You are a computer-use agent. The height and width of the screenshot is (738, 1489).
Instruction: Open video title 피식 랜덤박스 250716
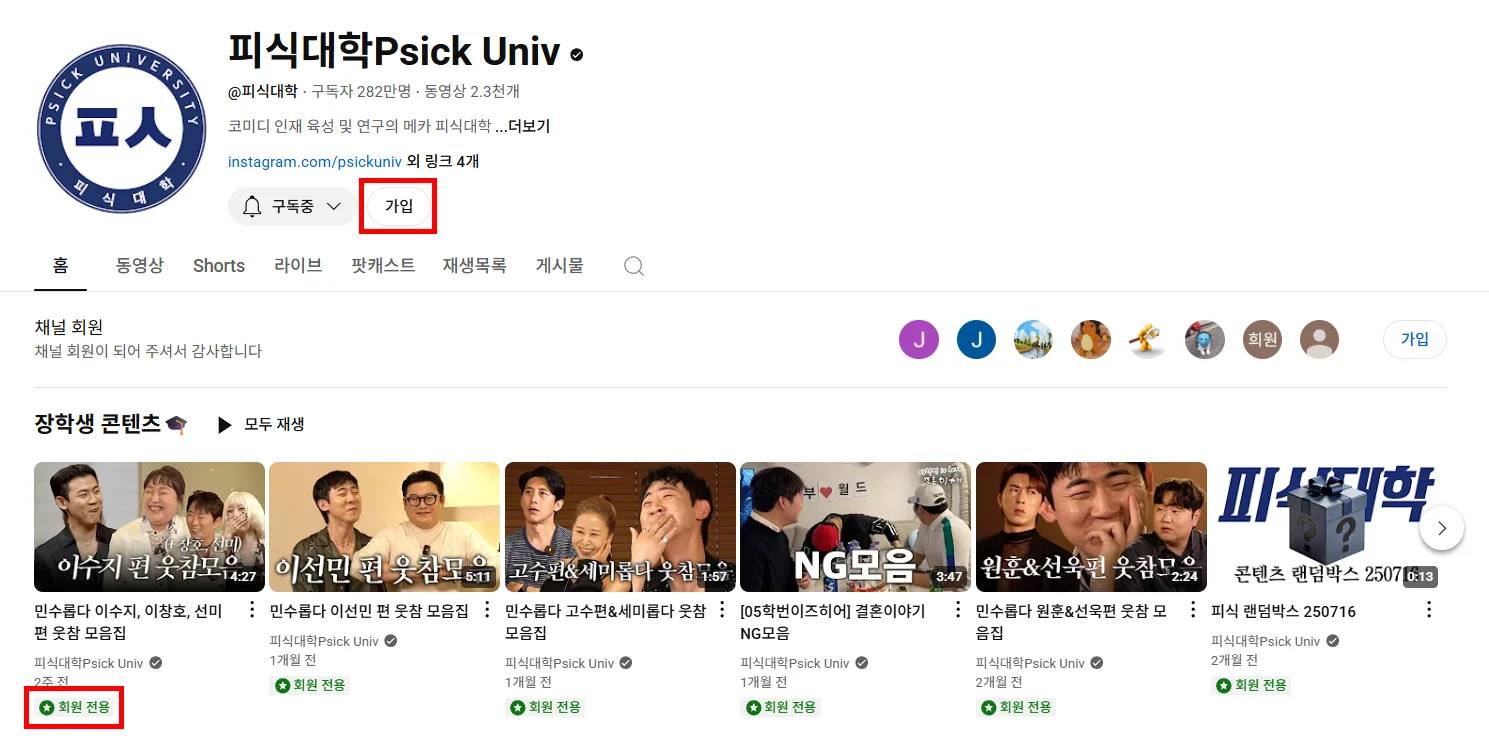1283,611
